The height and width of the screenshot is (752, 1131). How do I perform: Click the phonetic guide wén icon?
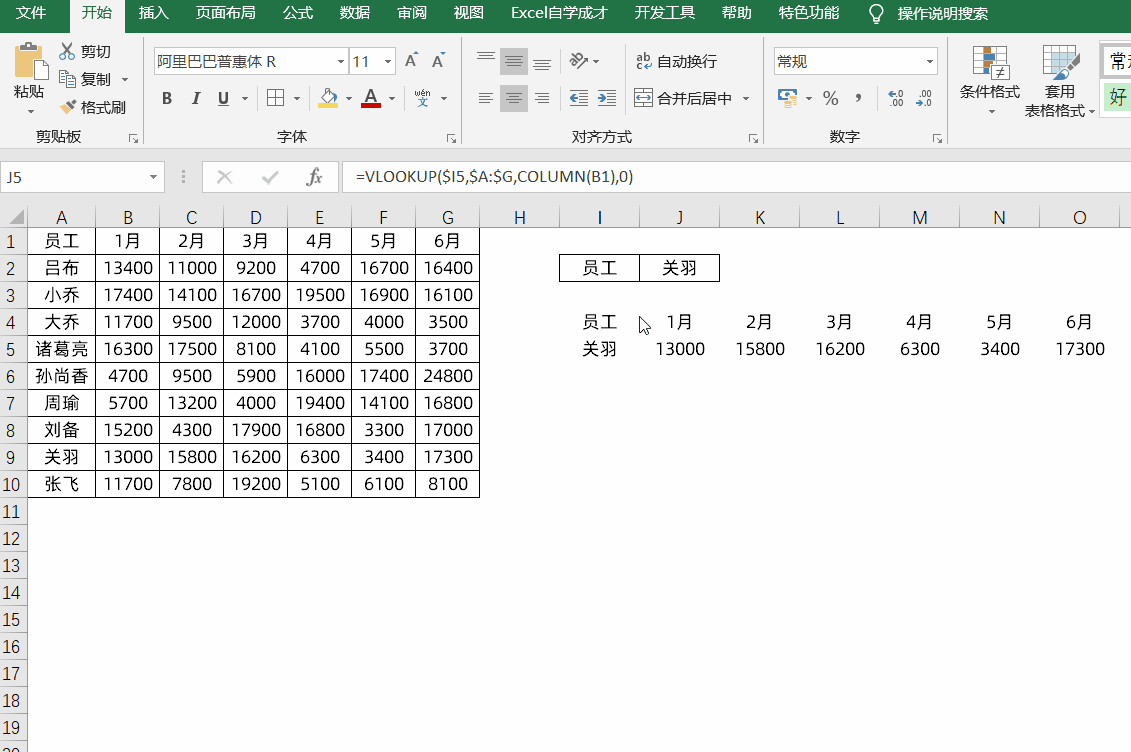(x=423, y=98)
